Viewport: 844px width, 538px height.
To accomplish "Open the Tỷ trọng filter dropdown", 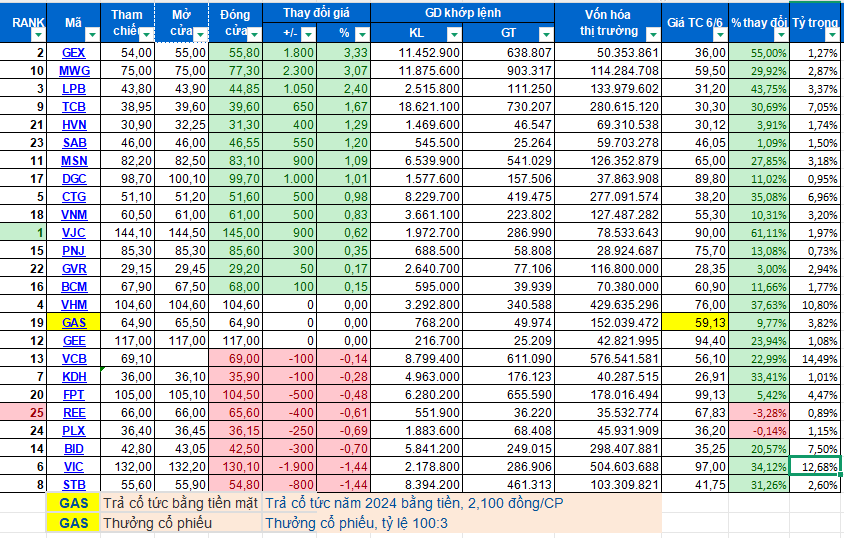I will tap(832, 35).
